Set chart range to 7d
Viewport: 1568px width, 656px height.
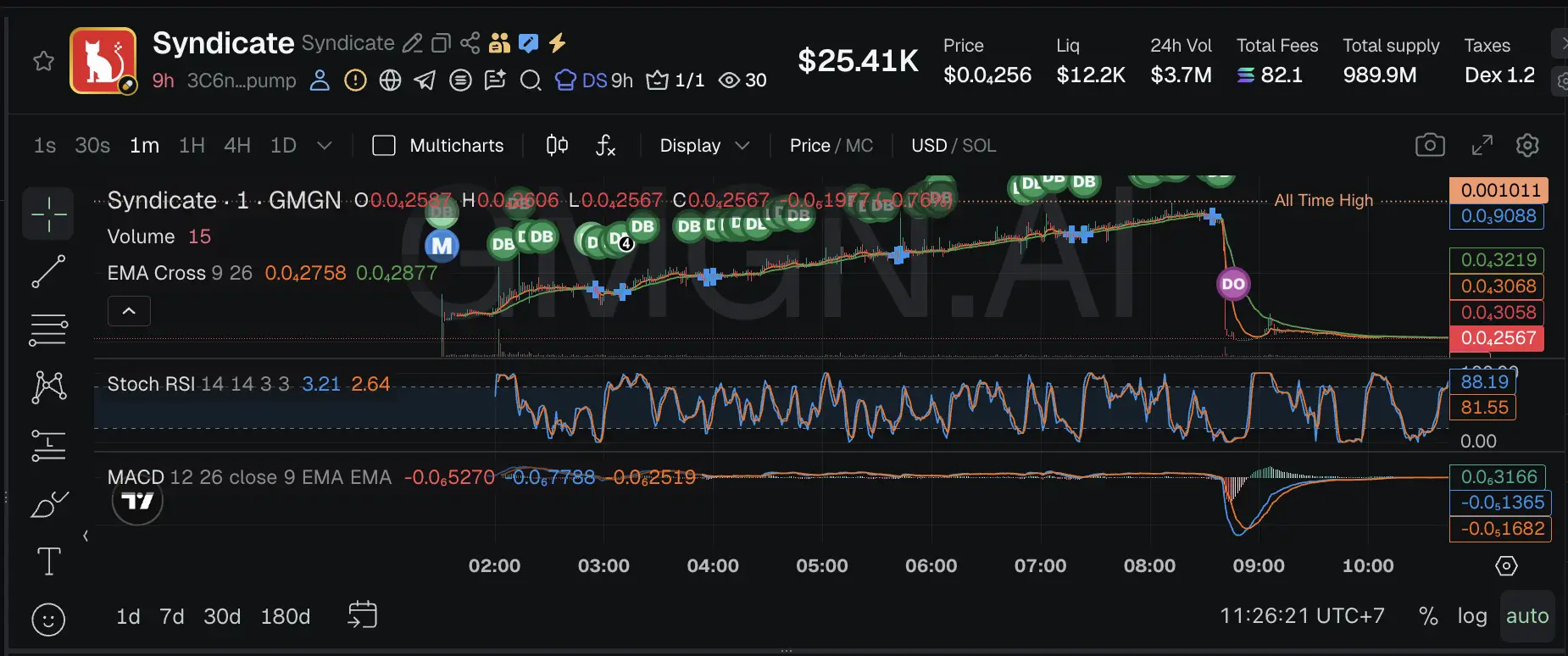pyautogui.click(x=172, y=616)
